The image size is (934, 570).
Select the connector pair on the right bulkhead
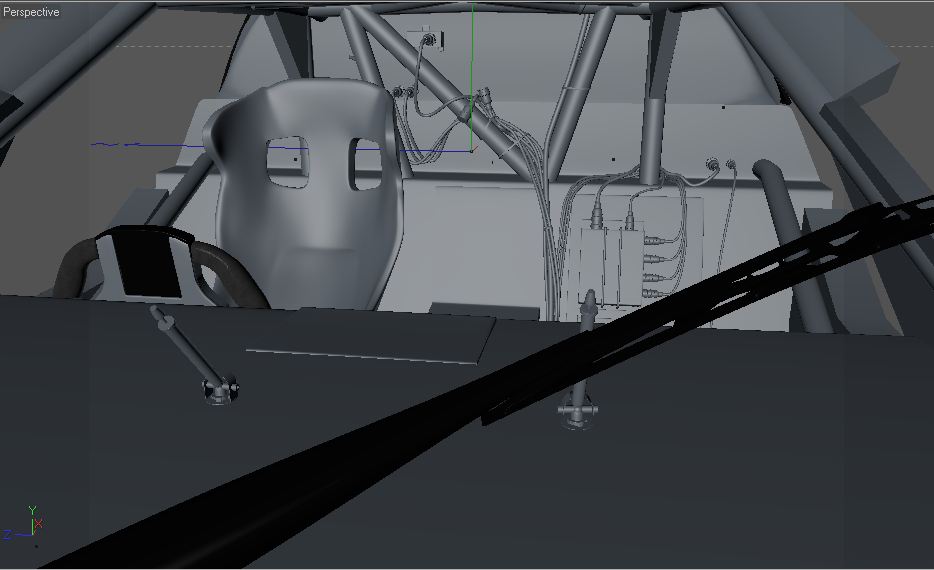click(721, 165)
